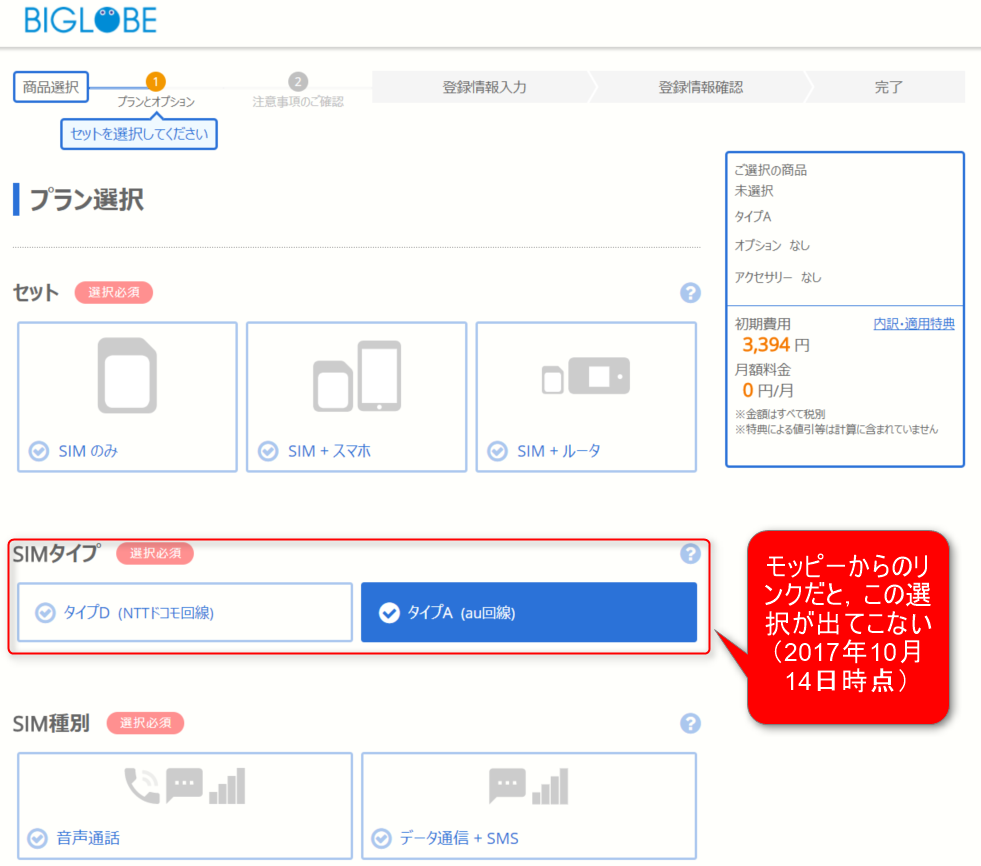Click the アクセサリー なし summary line

point(778,277)
